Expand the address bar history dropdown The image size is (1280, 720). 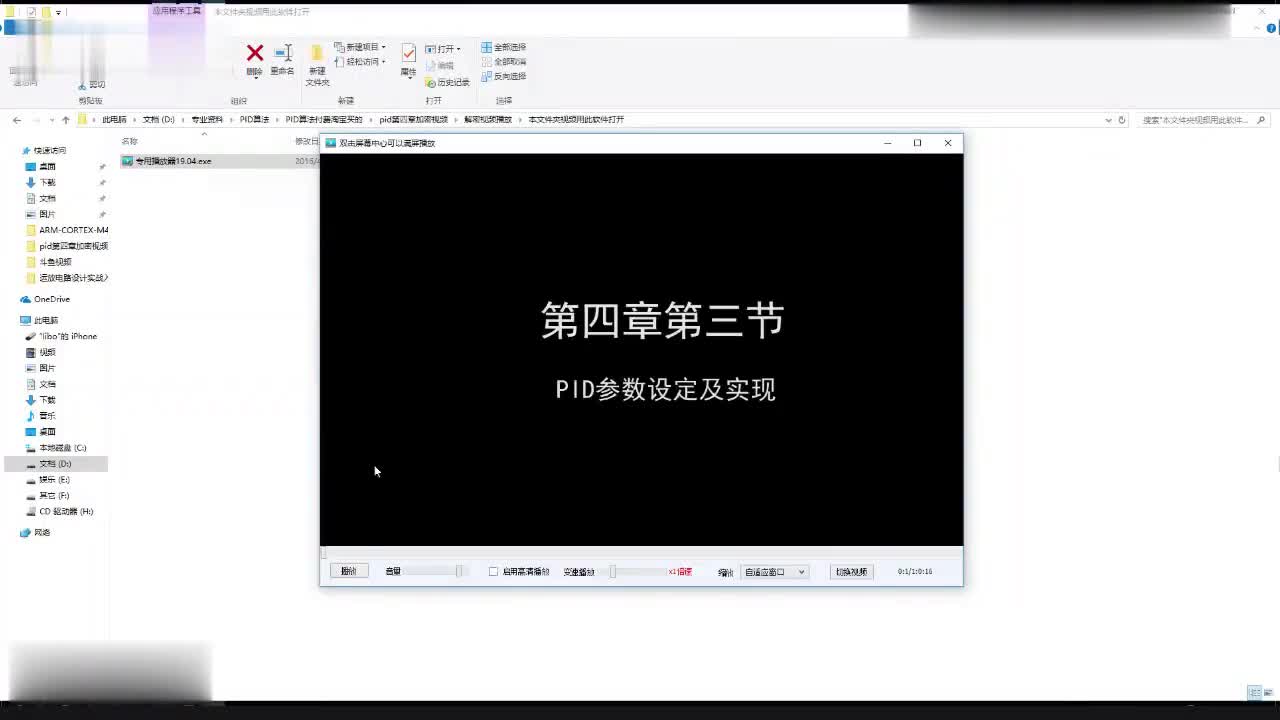click(1108, 120)
